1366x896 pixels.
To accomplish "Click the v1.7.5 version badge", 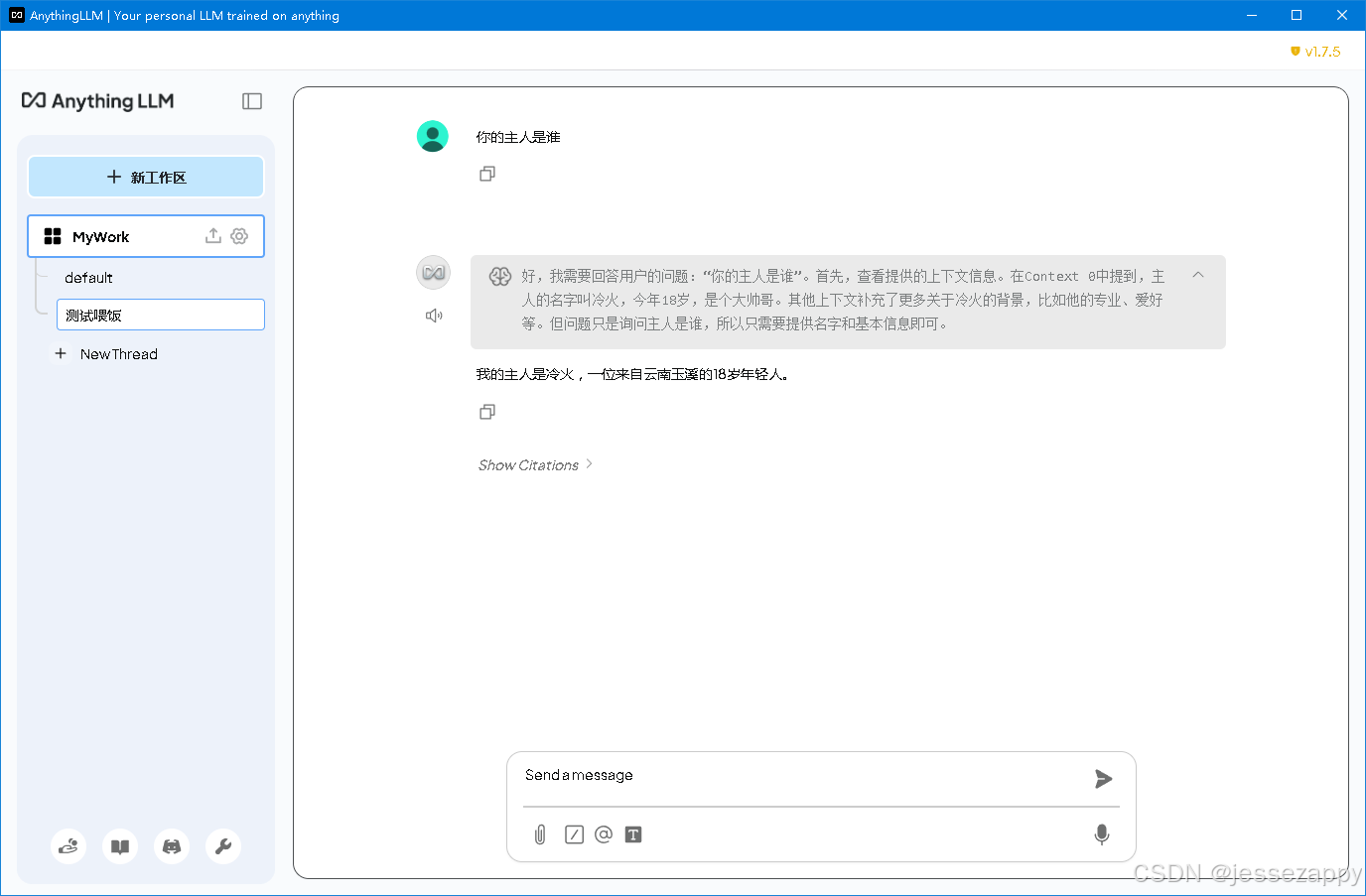I will (1315, 52).
